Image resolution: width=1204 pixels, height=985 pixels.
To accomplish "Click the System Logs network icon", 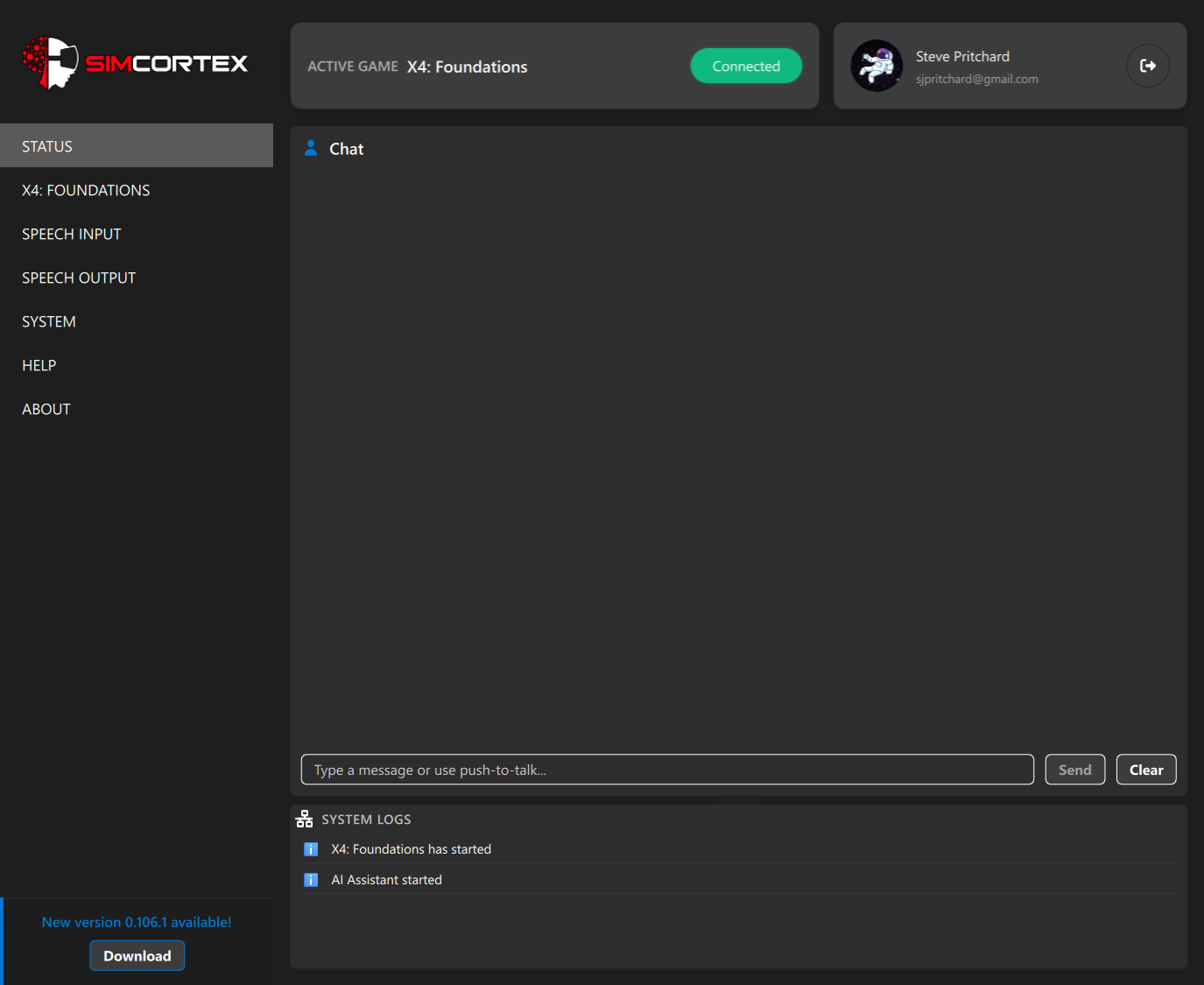I will point(305,819).
